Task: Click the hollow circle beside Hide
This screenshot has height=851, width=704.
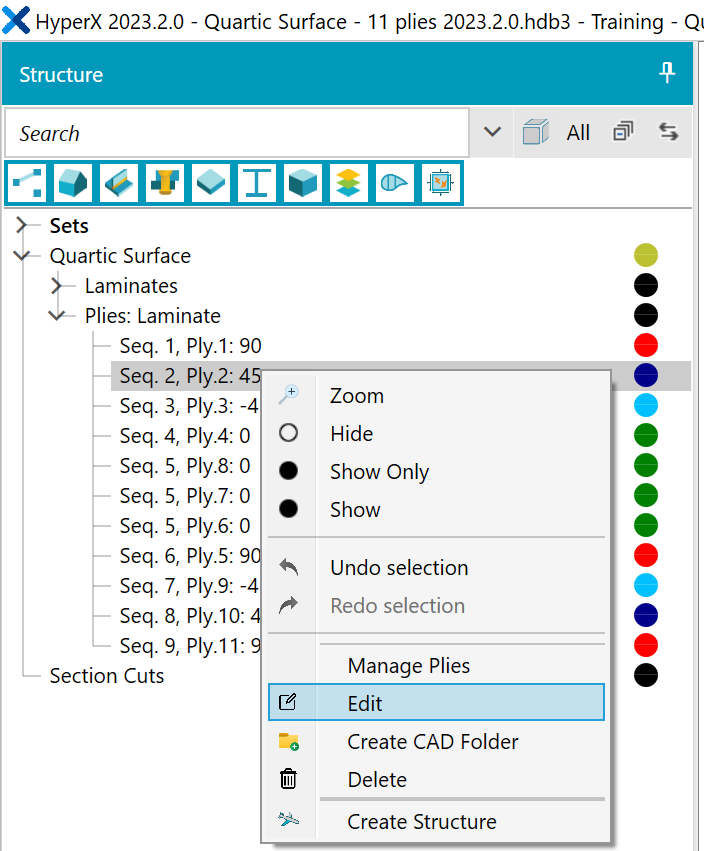Action: 288,433
